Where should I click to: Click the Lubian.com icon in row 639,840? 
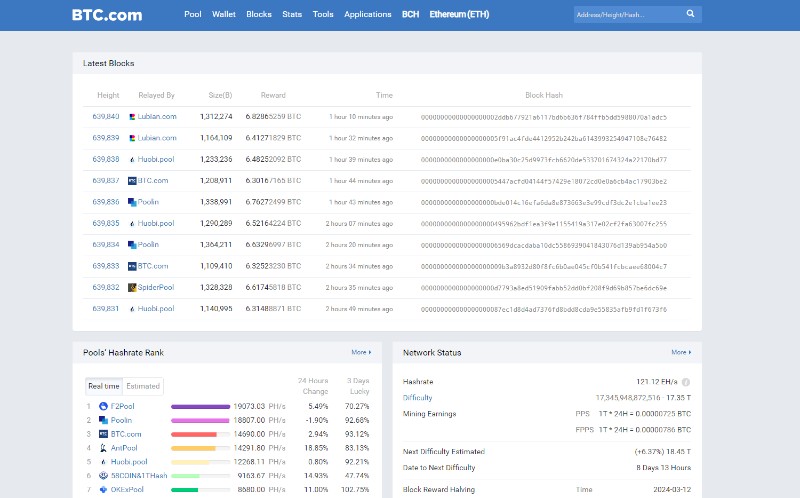coord(132,117)
